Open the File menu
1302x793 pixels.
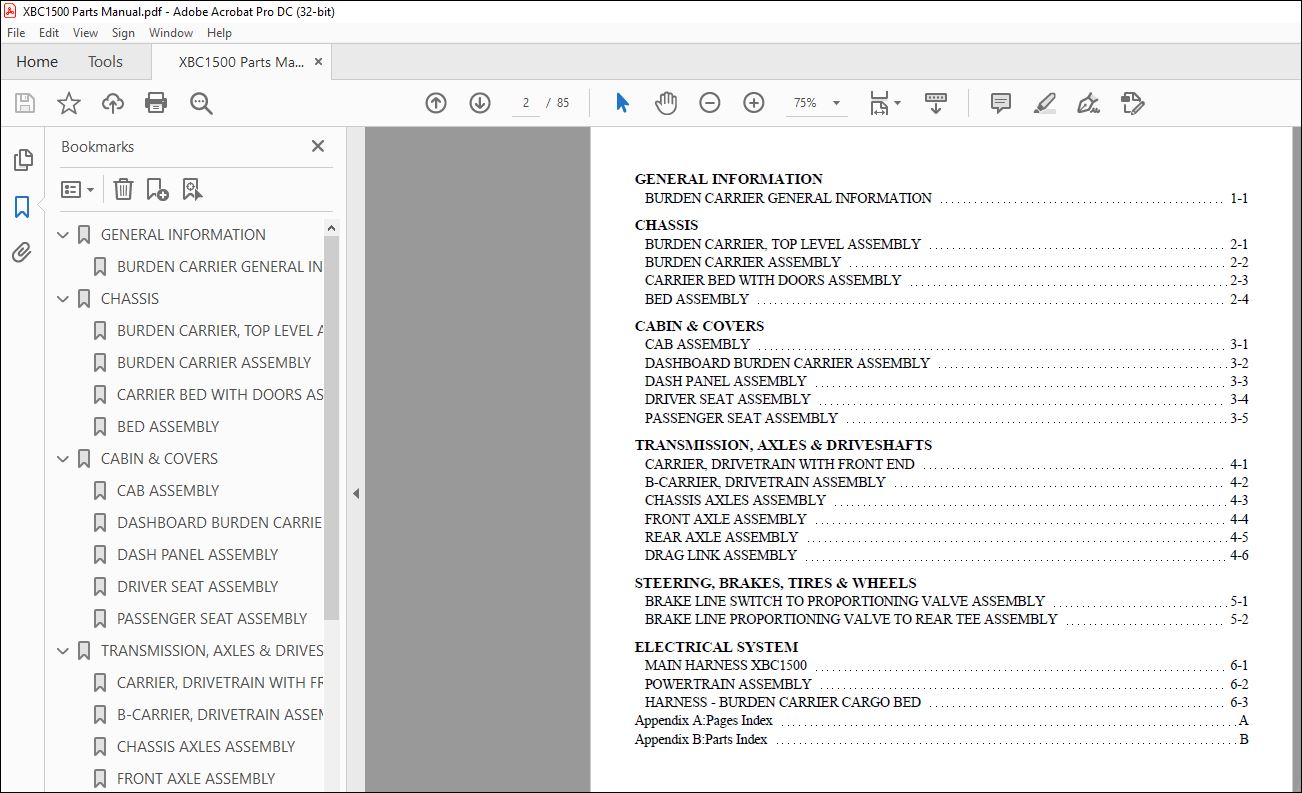point(16,33)
